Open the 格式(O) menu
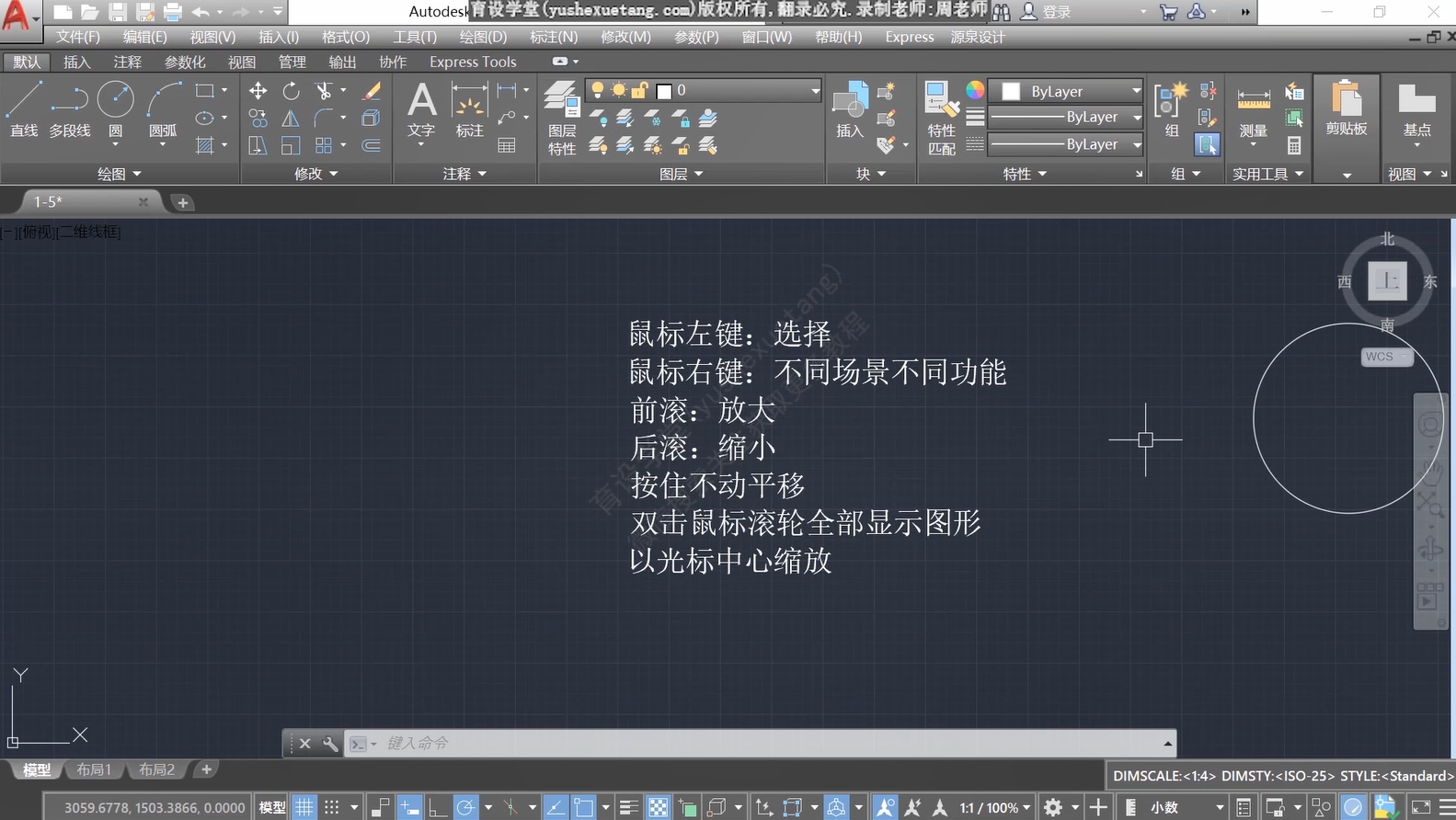Image resolution: width=1456 pixels, height=820 pixels. (346, 37)
